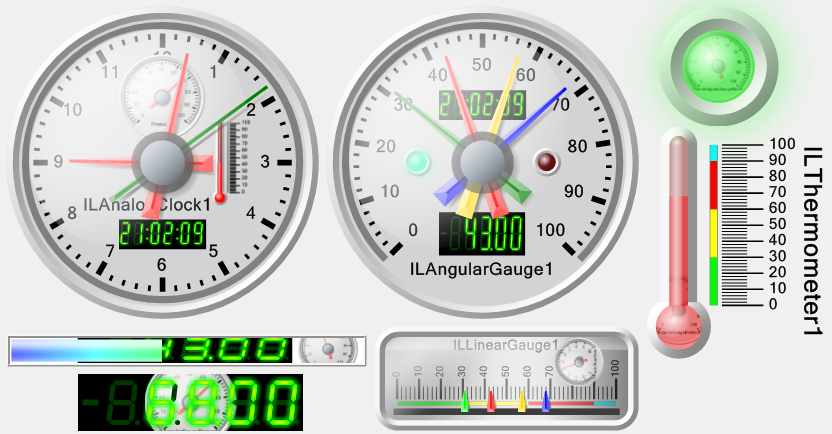This screenshot has height=434, width=832.
Task: Click the red thermometer bulb
Action: [x=678, y=322]
